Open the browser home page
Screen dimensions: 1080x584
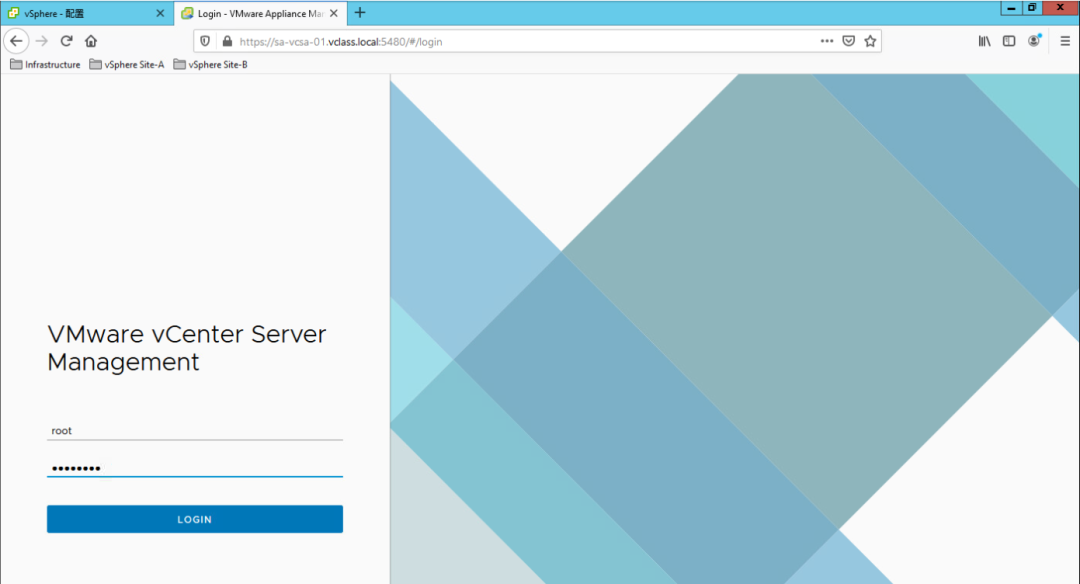coord(91,41)
